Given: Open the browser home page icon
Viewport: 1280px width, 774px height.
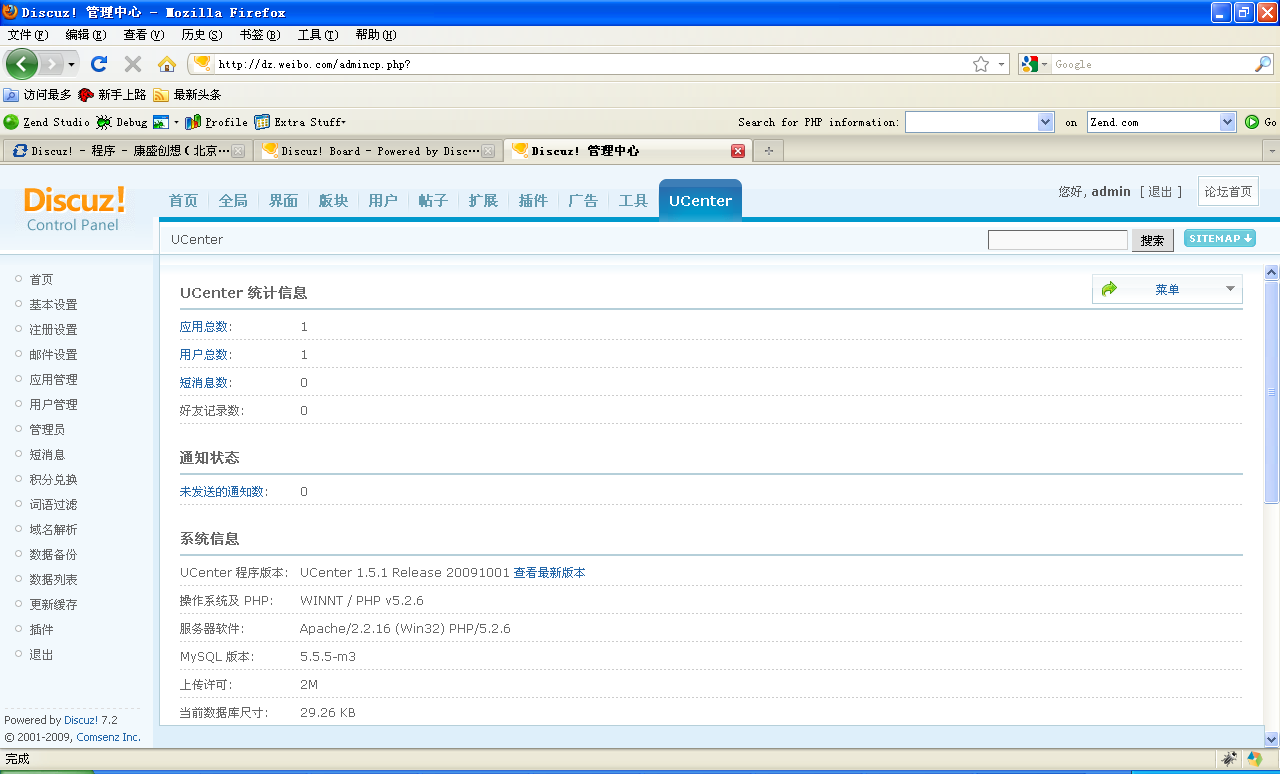Looking at the screenshot, I should (x=167, y=64).
